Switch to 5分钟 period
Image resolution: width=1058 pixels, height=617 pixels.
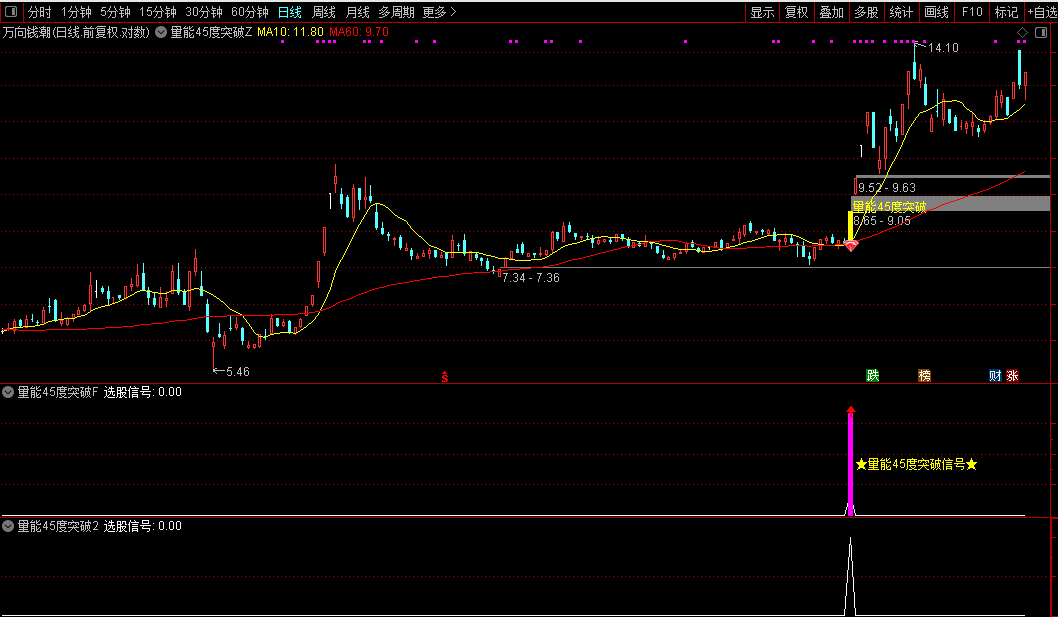pyautogui.click(x=115, y=12)
